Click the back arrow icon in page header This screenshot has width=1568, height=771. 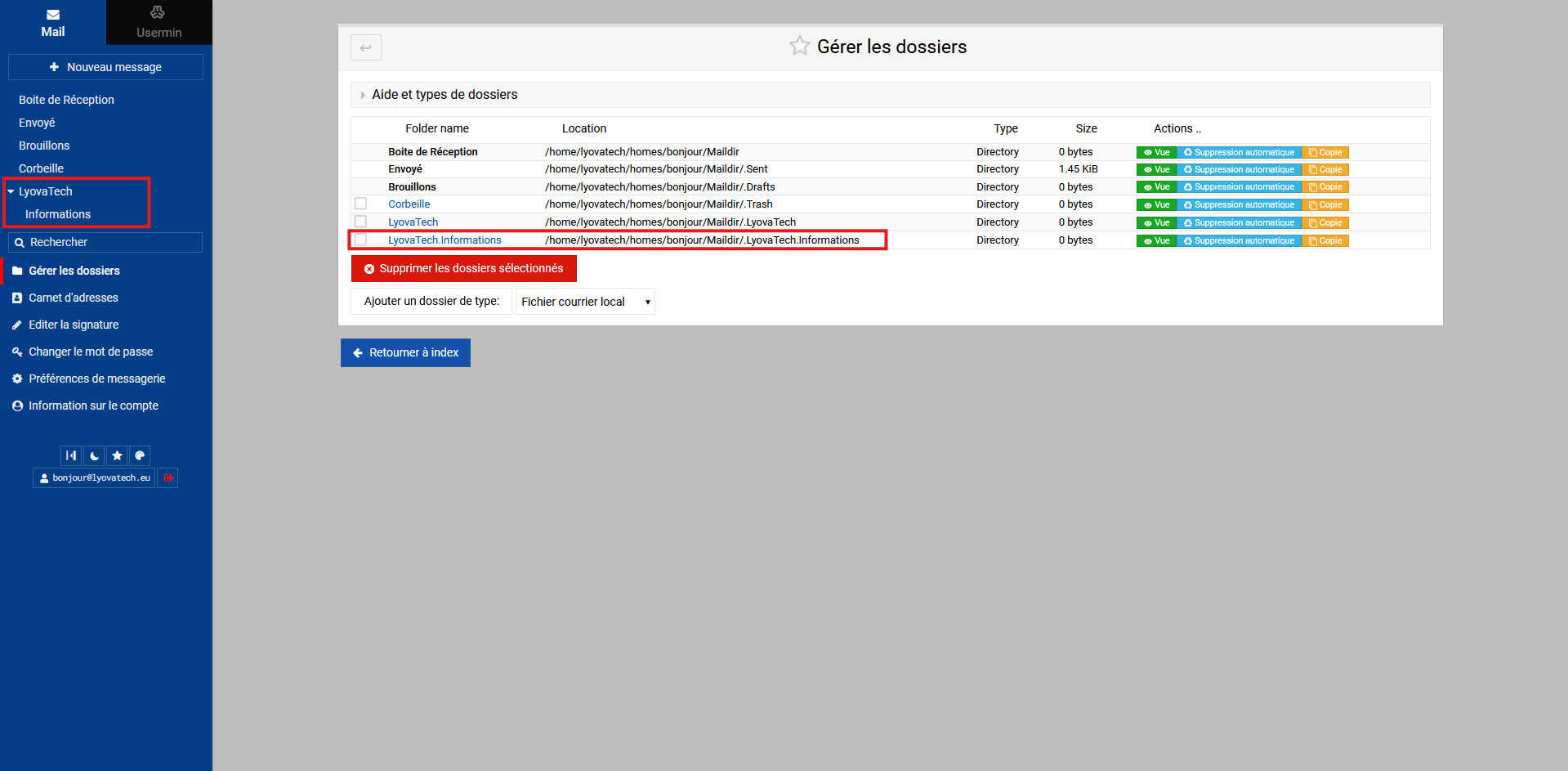pos(366,47)
